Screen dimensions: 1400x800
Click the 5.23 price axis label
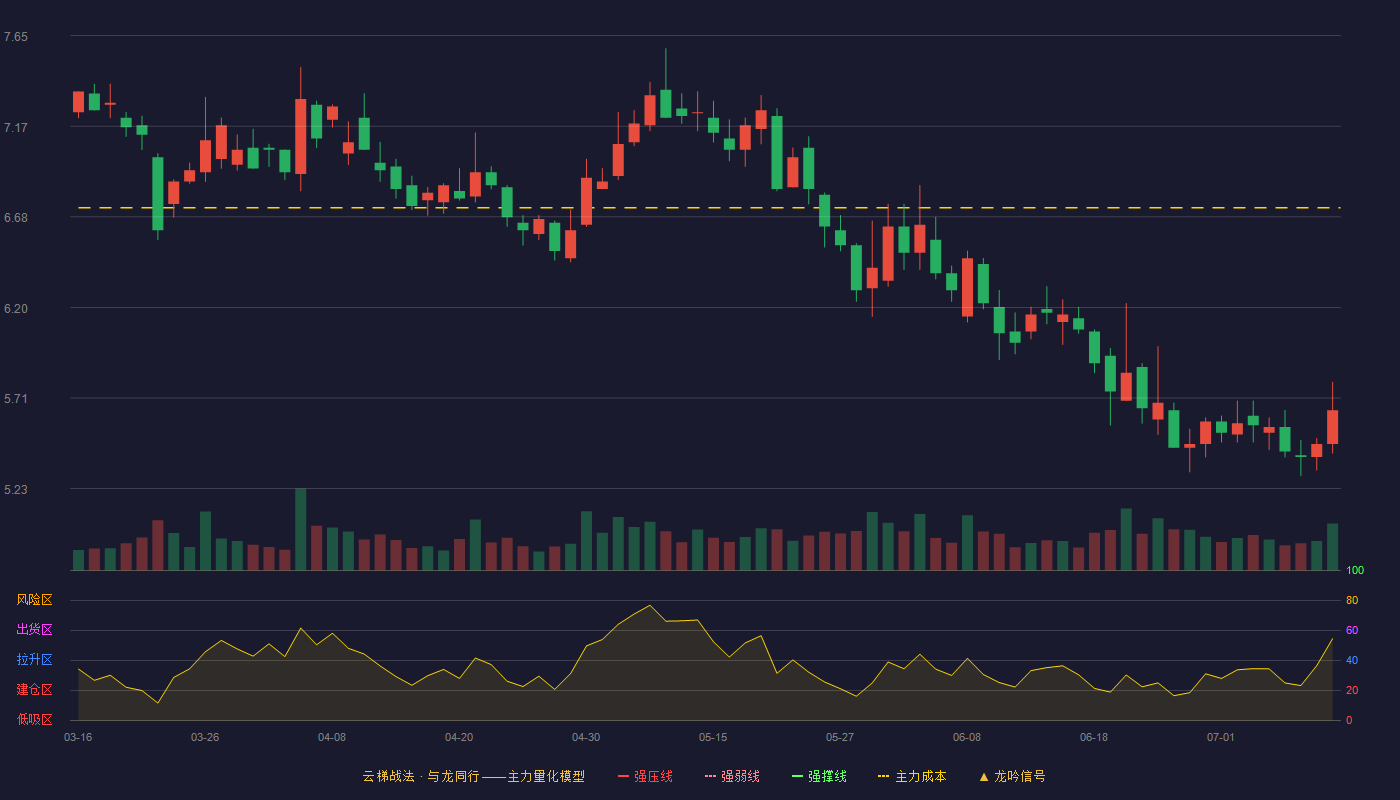[16, 490]
